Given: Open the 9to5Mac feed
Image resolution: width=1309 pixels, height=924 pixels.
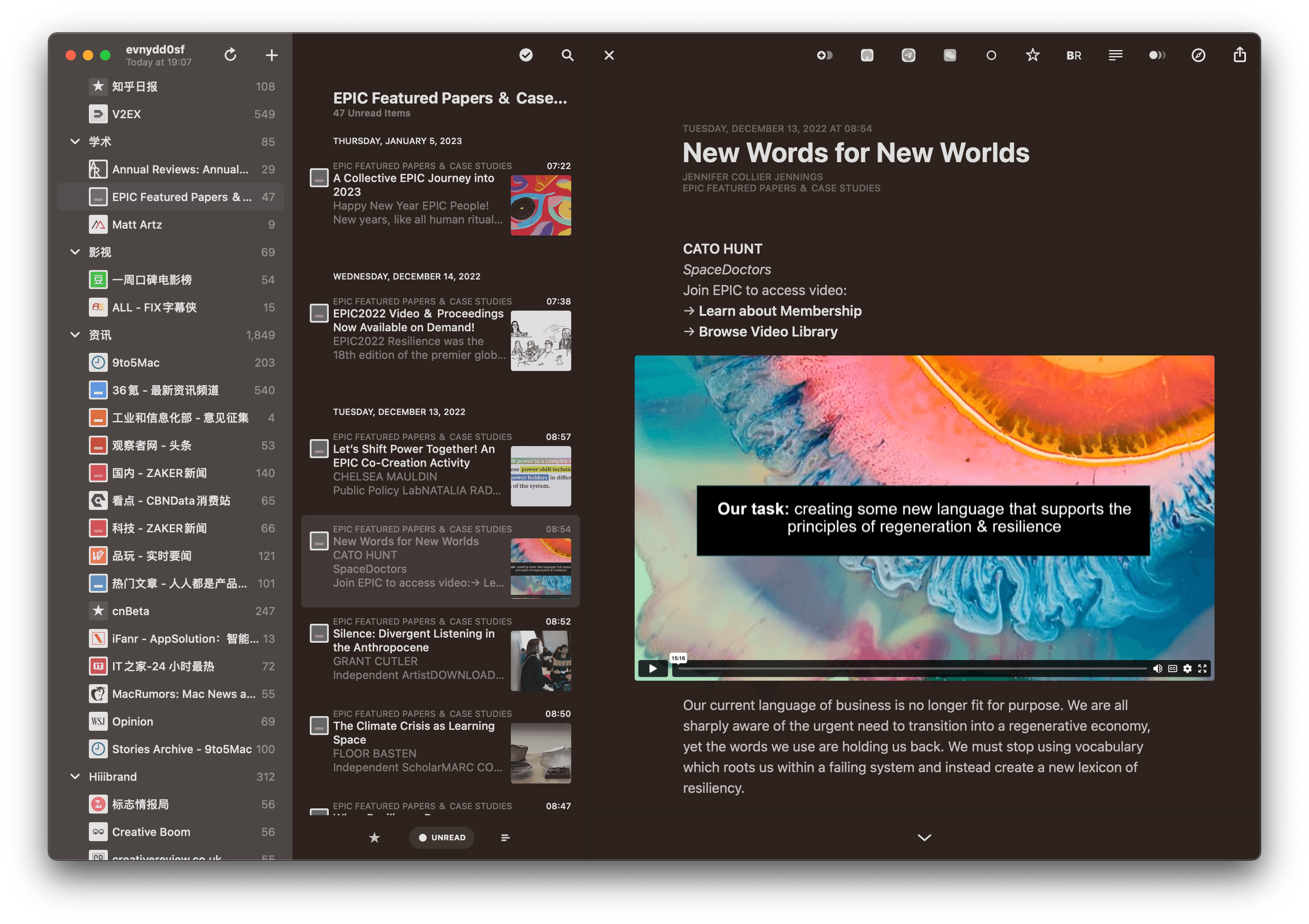Looking at the screenshot, I should tap(170, 362).
